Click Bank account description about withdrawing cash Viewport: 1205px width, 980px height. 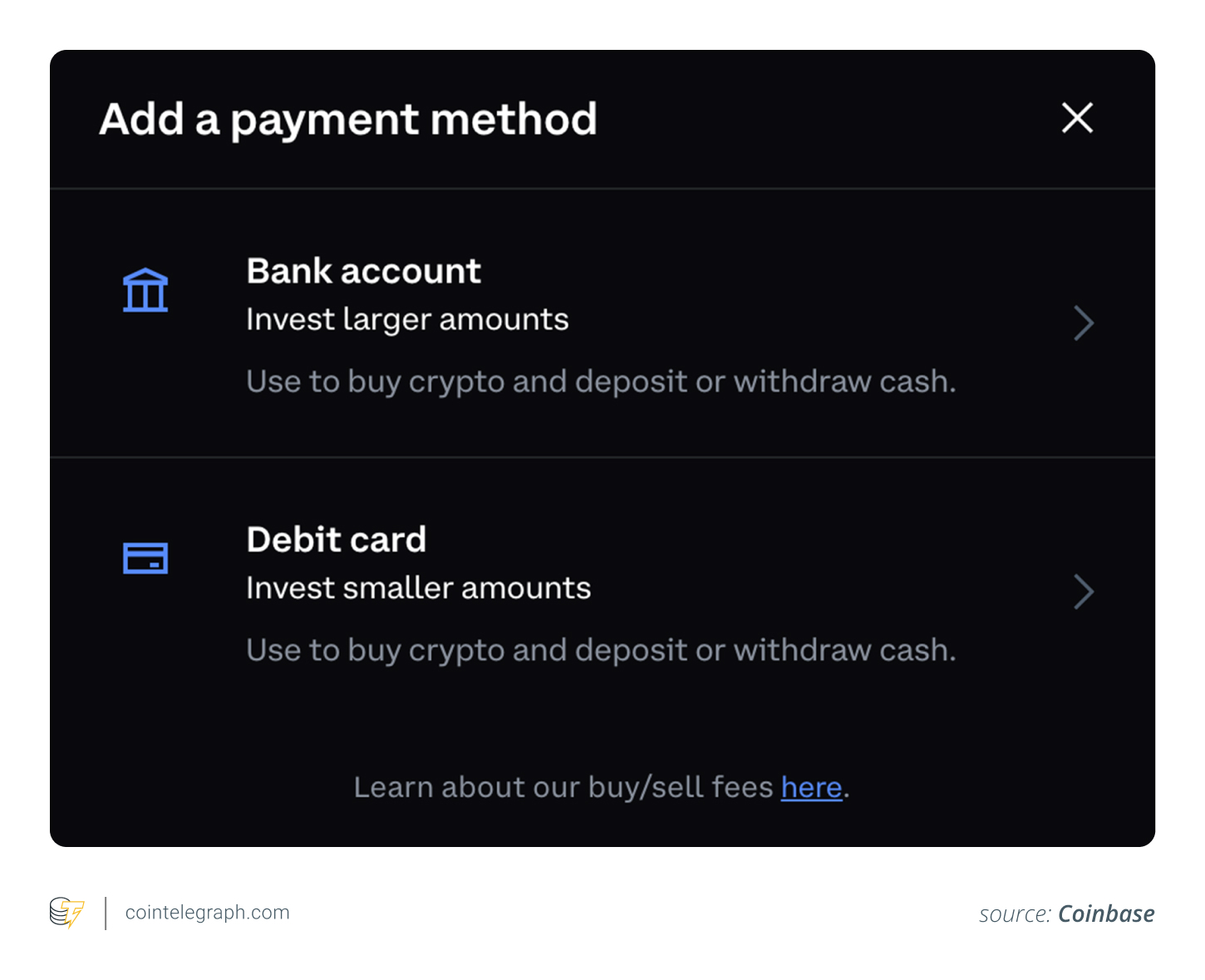pyautogui.click(x=602, y=382)
